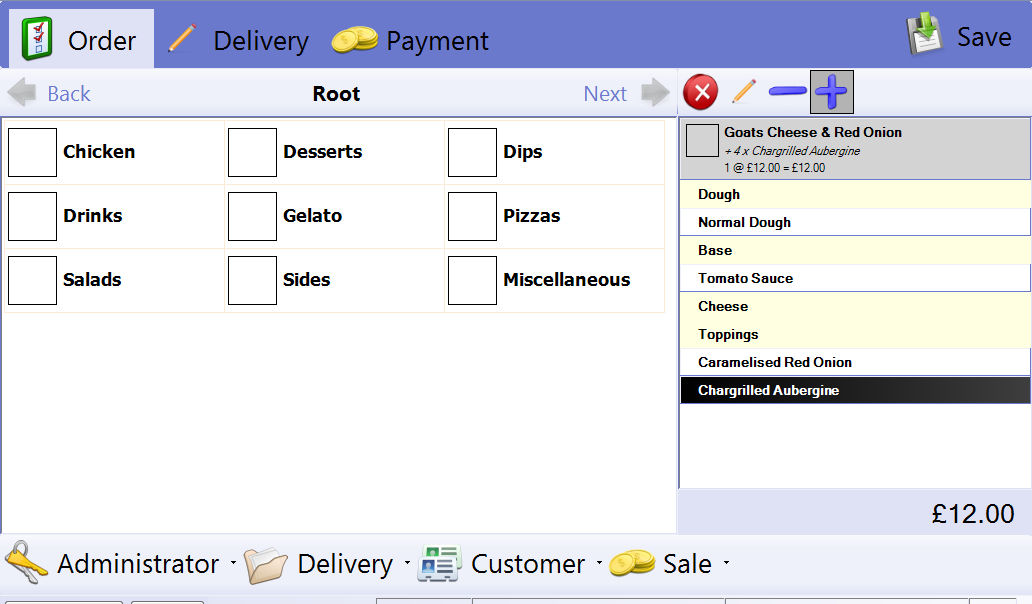Switch to the Delivery tab
The image size is (1032, 604).
coord(238,40)
